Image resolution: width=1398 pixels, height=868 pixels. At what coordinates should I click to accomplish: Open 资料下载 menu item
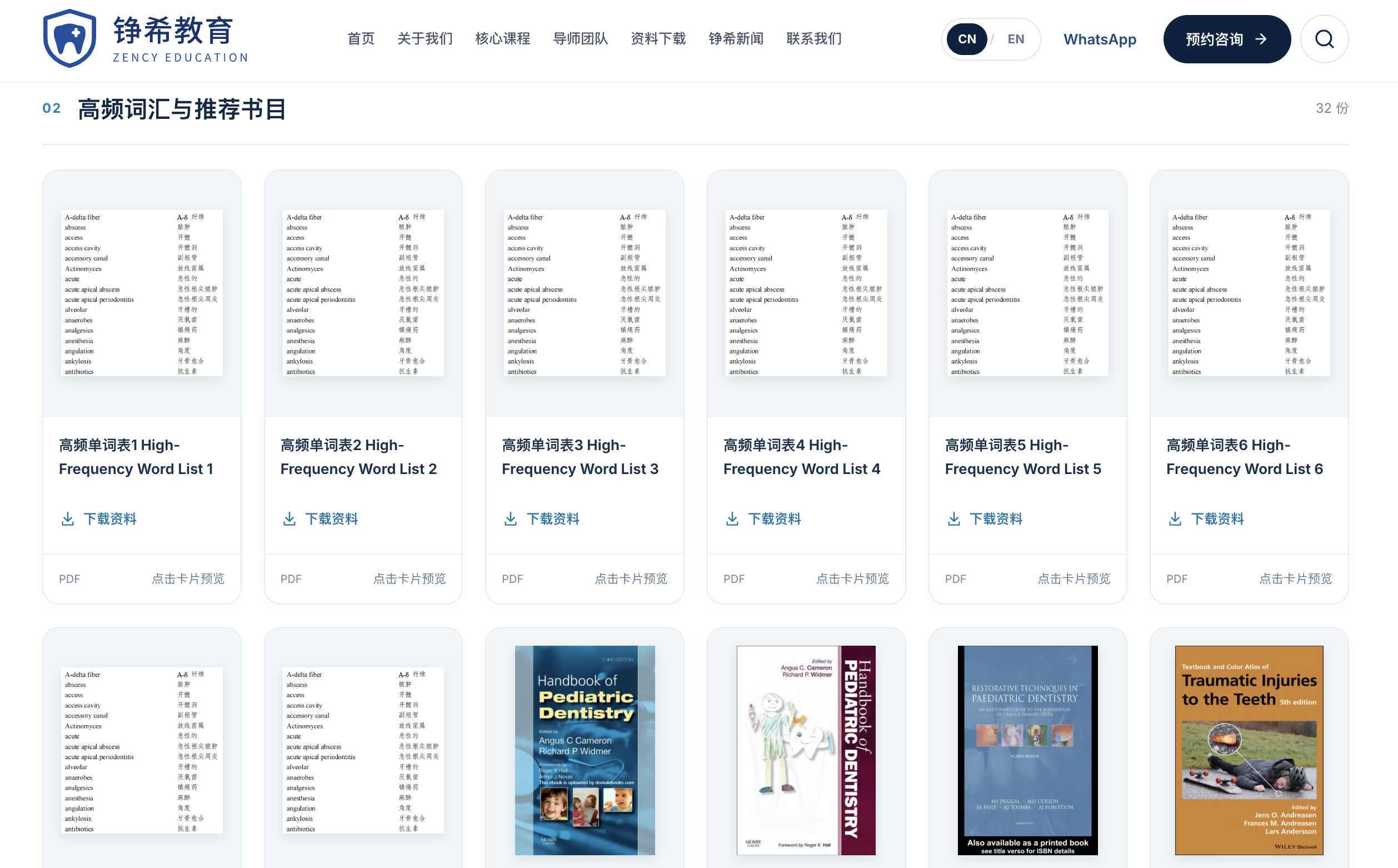(658, 39)
